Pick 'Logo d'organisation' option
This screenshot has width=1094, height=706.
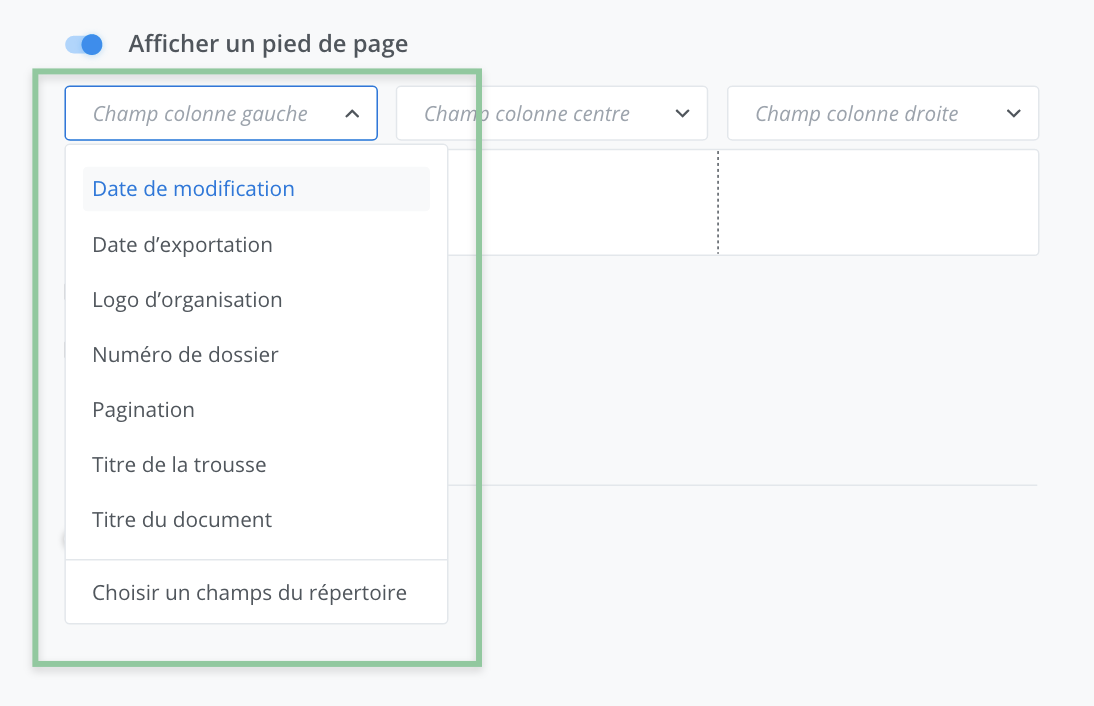pos(188,300)
